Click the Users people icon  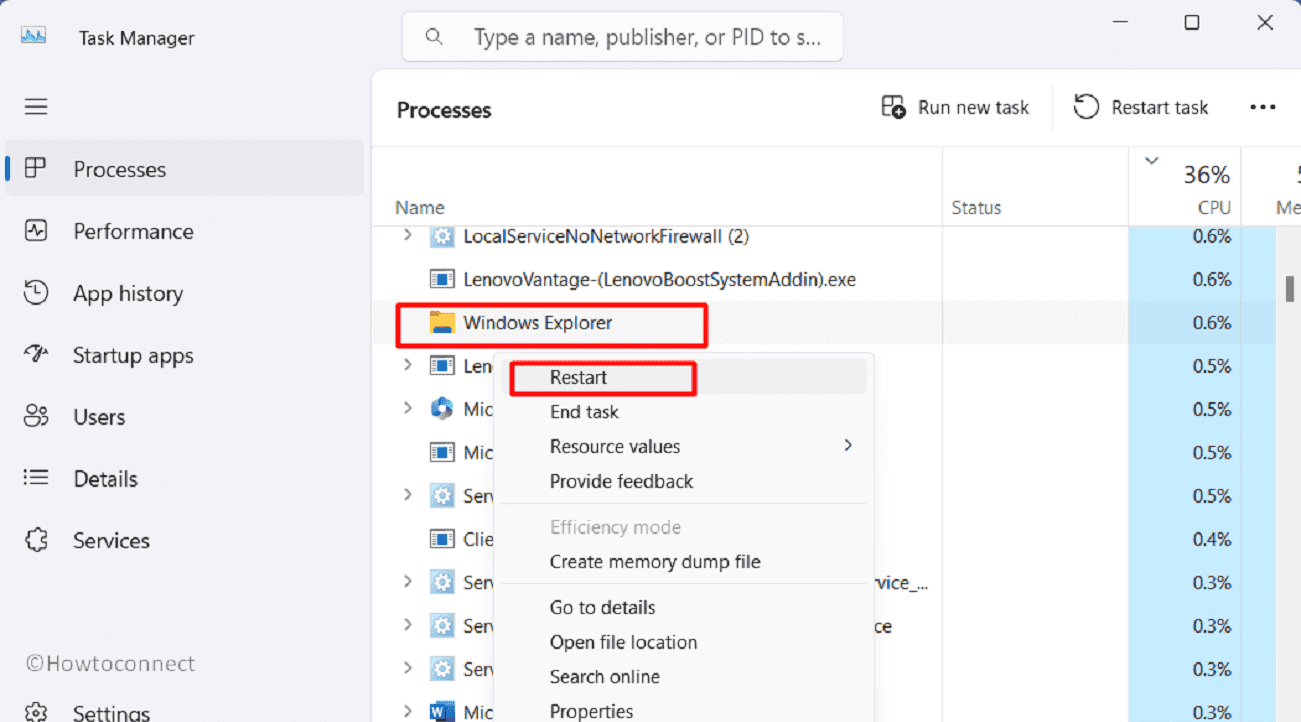[36, 416]
